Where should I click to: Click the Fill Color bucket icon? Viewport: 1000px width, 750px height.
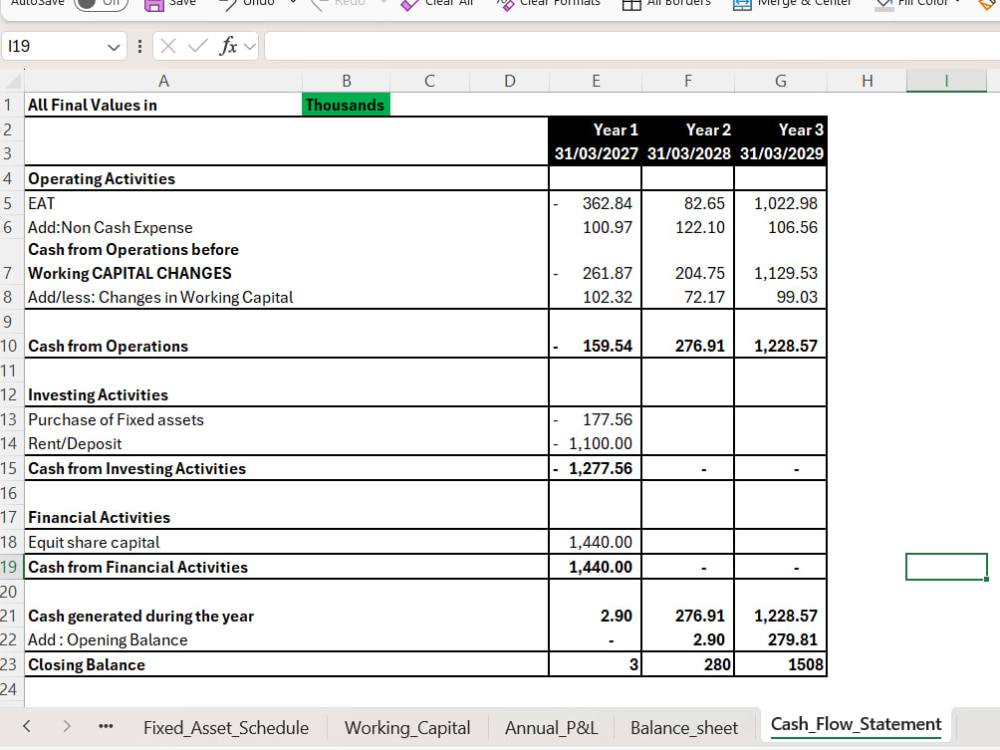[x=884, y=4]
